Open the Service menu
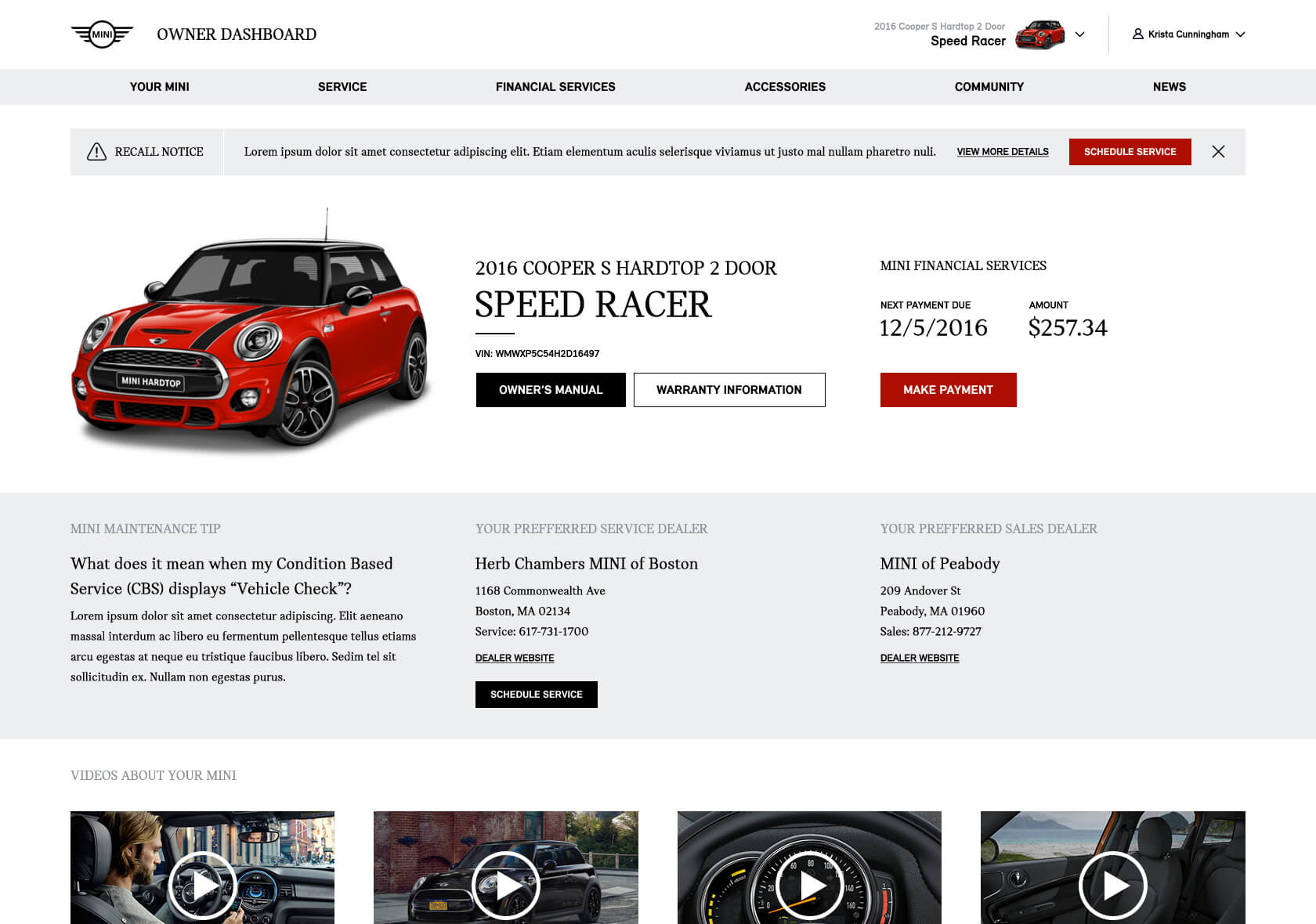Viewport: 1316px width, 924px height. point(342,87)
